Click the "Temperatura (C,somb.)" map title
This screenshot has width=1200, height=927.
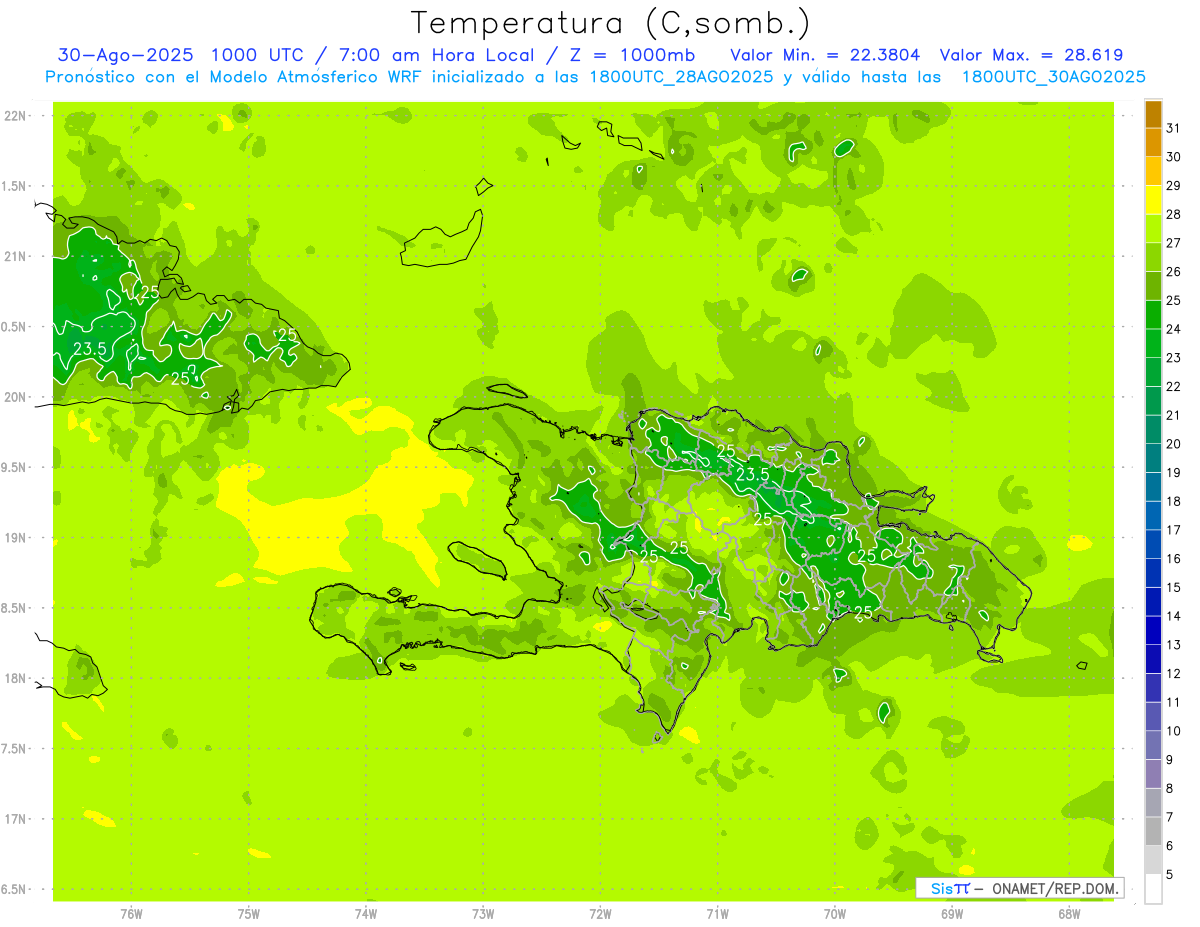tap(611, 22)
